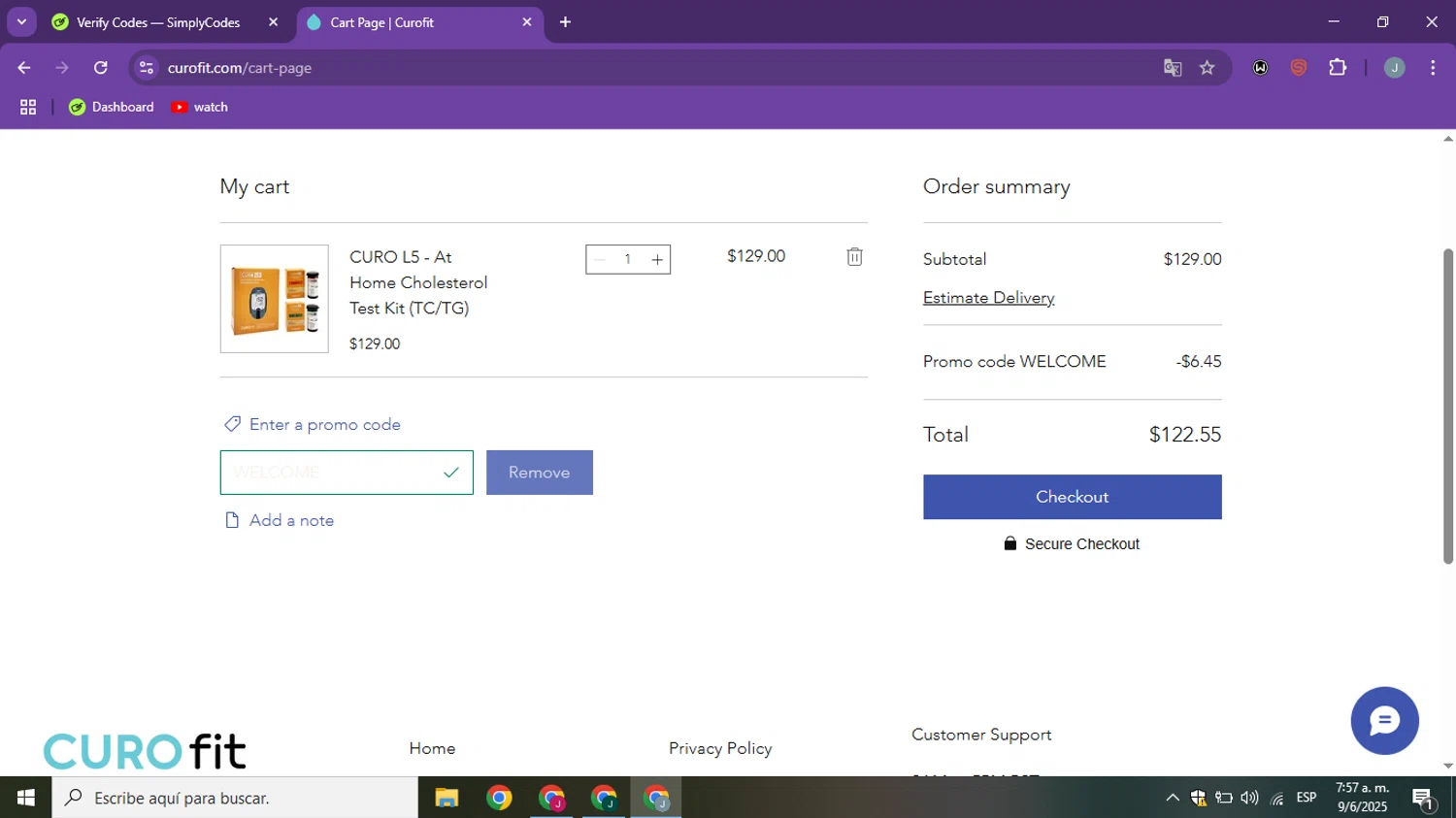Open a new browser tab
Viewport: 1456px width, 818px height.
coord(565,22)
